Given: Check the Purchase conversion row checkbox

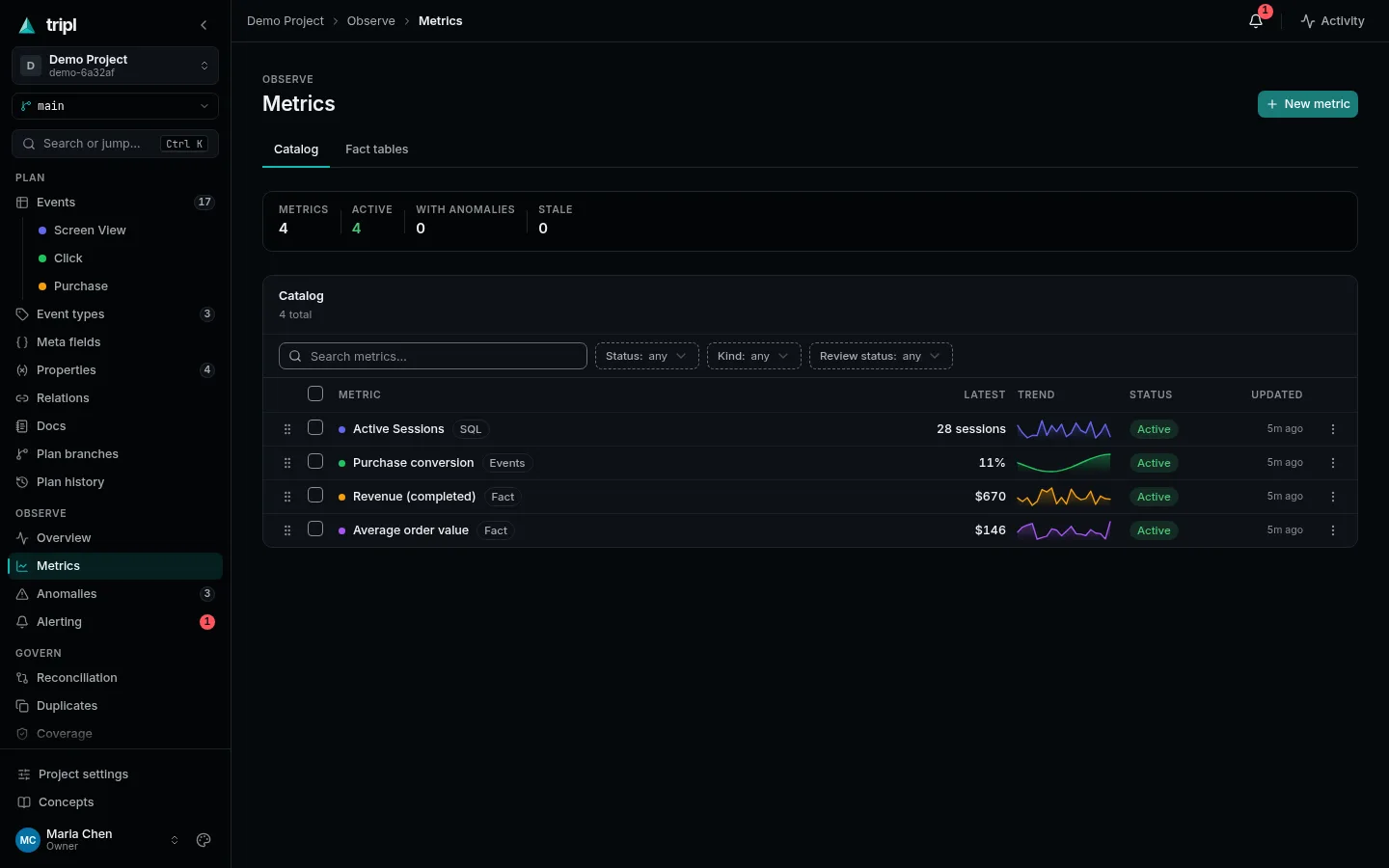Looking at the screenshot, I should tap(315, 461).
